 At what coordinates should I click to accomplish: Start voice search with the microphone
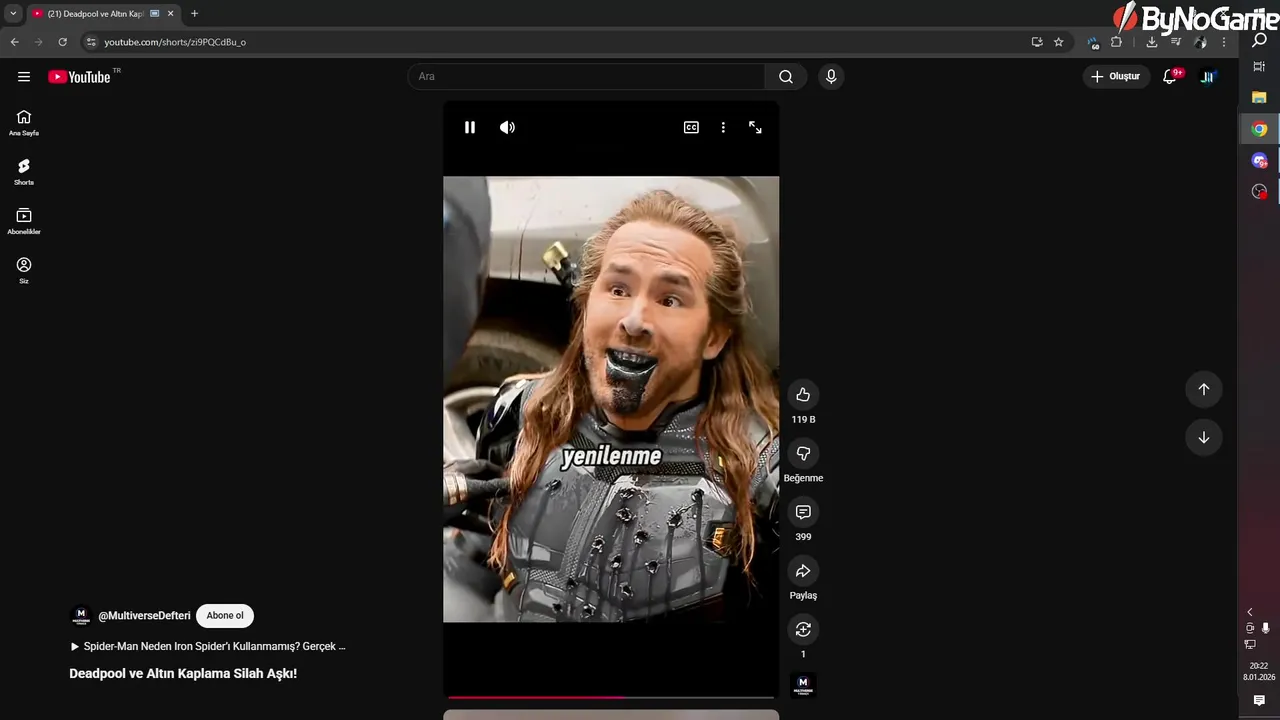(831, 77)
